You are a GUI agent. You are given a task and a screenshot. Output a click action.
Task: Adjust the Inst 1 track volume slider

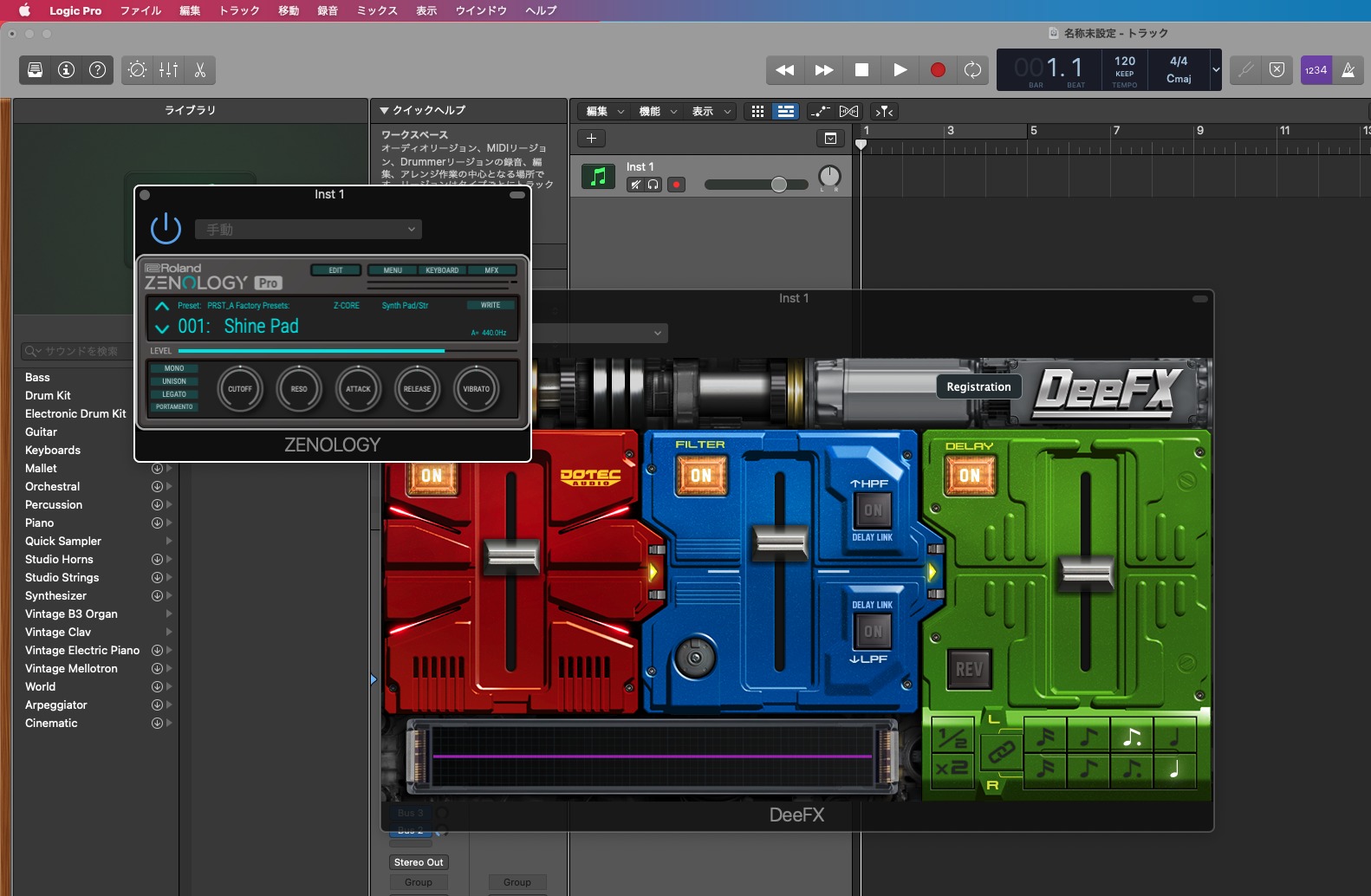click(756, 185)
